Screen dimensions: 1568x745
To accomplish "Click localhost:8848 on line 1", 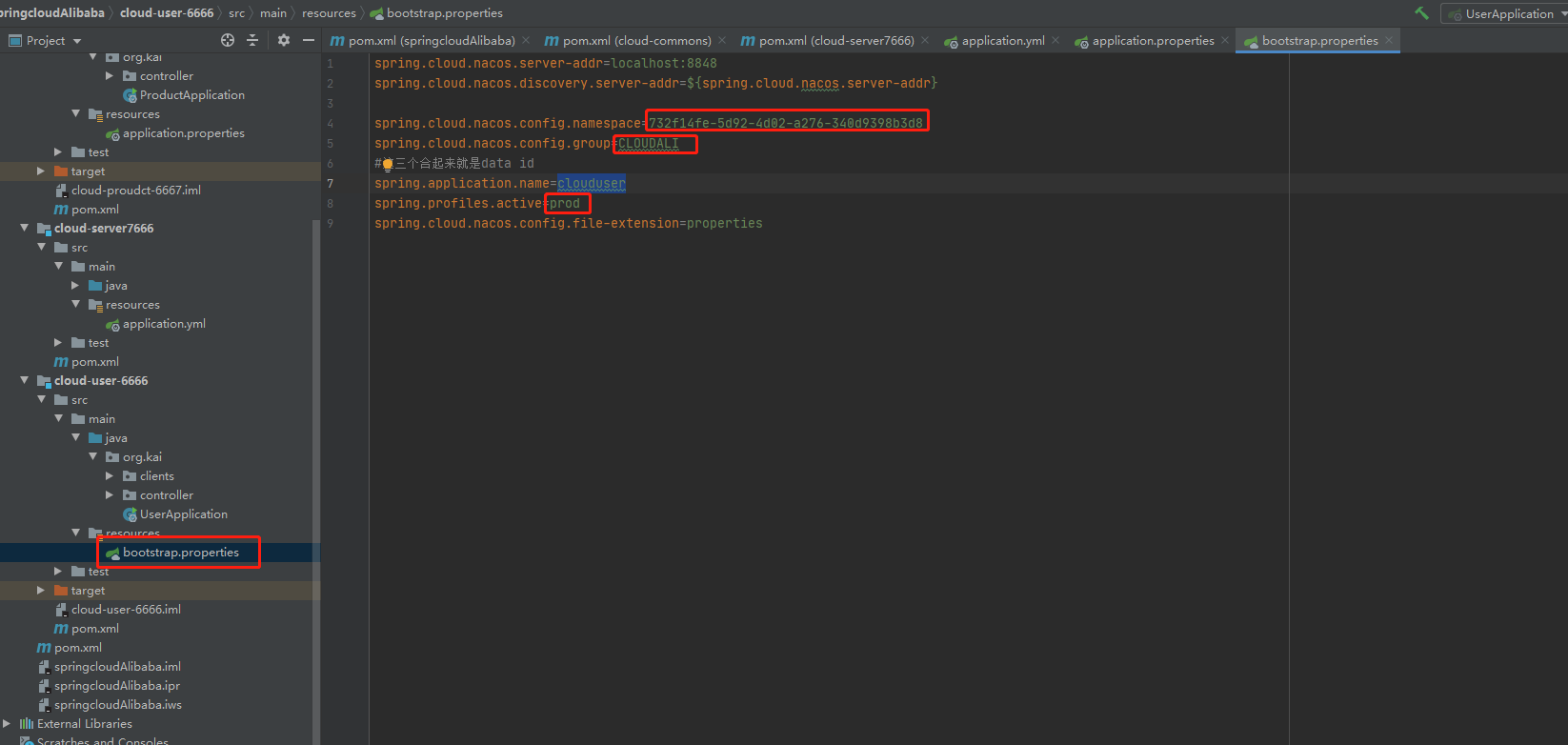I will click(x=664, y=64).
